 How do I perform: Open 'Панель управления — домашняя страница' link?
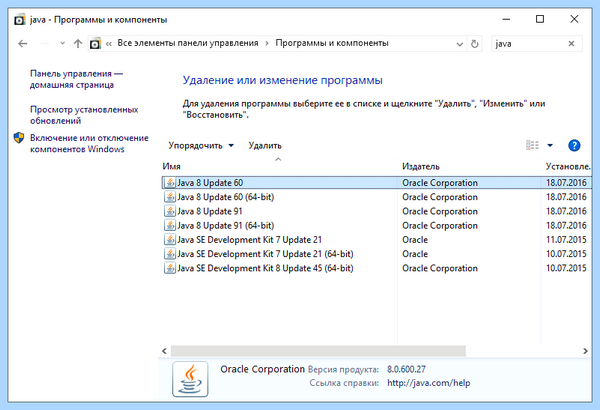point(77,79)
